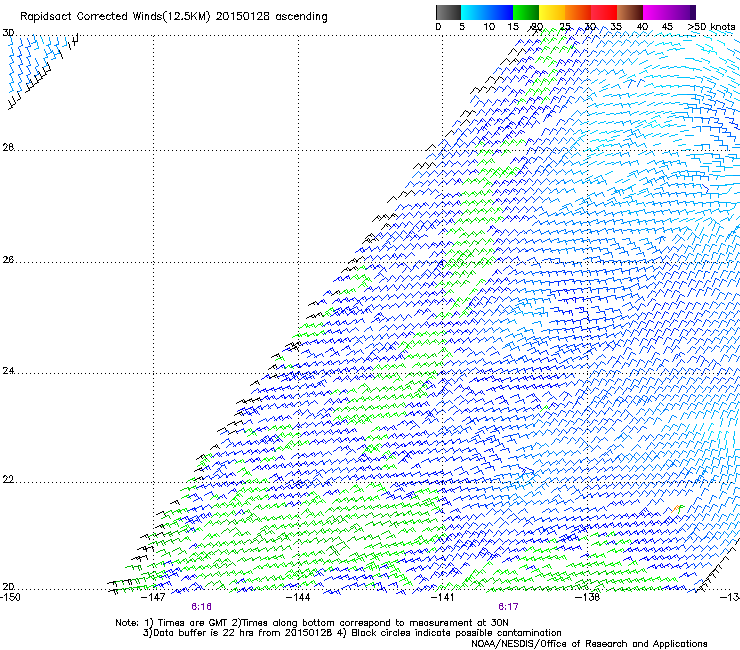Click the '35' legend scale label

[x=616, y=27]
